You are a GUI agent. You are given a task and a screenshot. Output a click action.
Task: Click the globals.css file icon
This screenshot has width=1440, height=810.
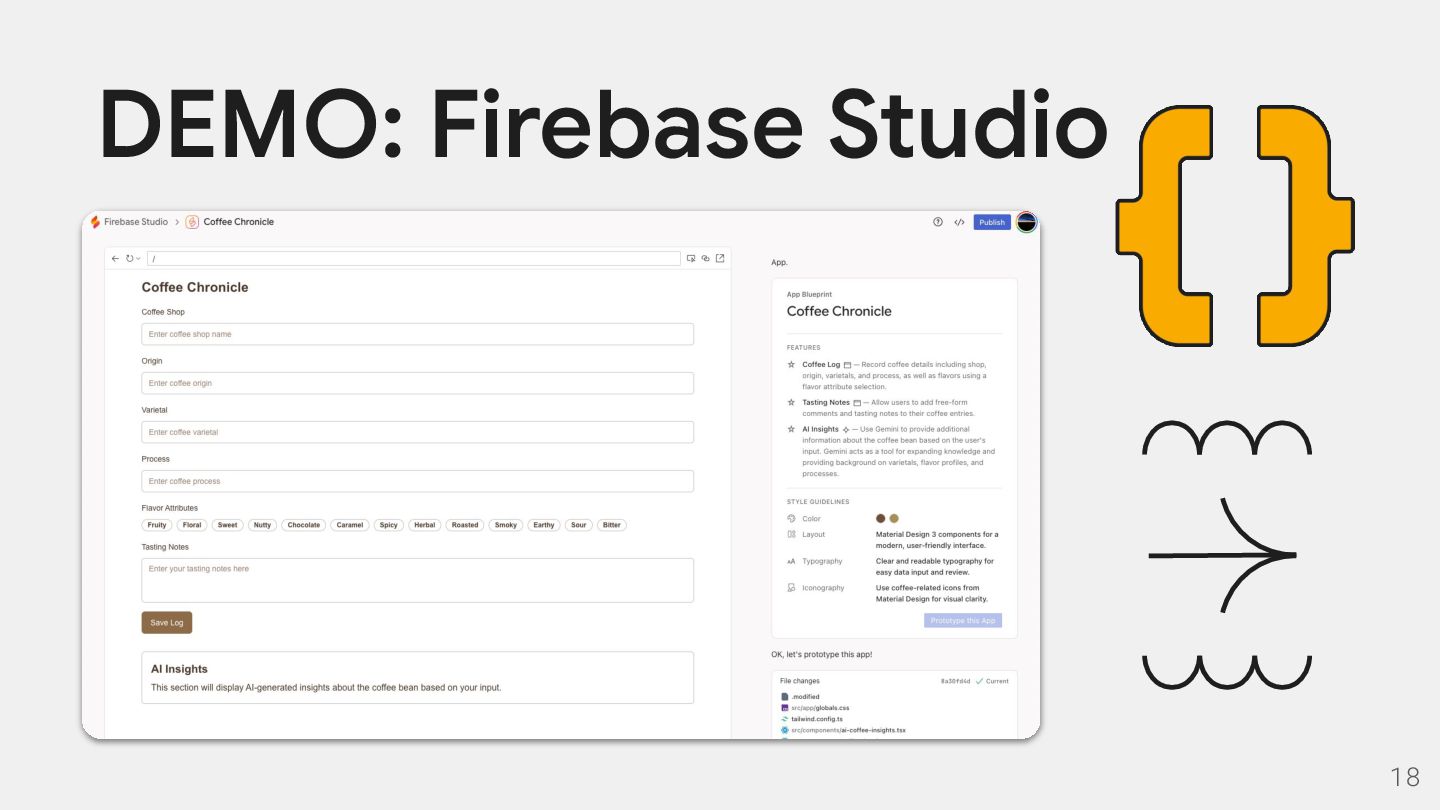(x=785, y=708)
